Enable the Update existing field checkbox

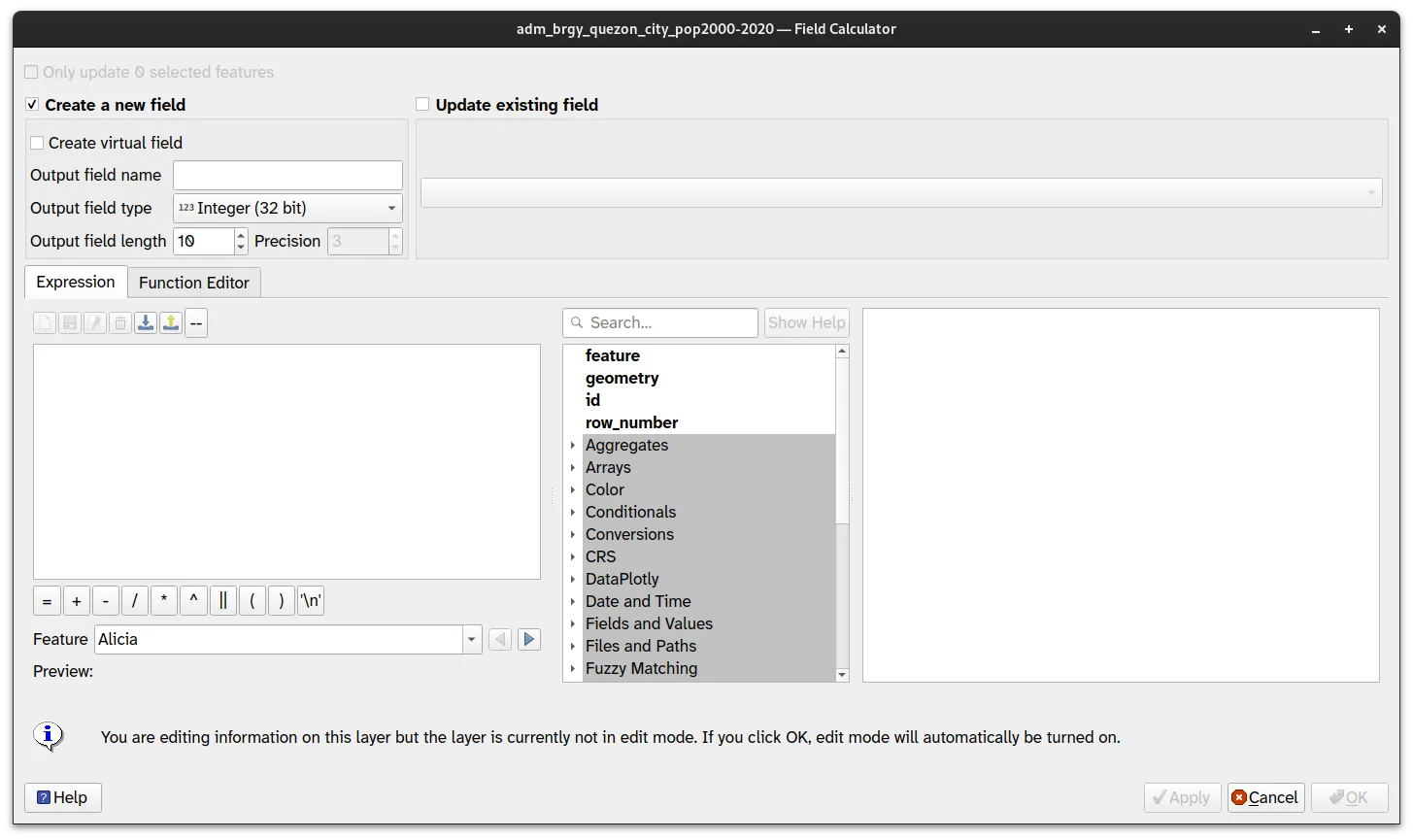[x=422, y=104]
